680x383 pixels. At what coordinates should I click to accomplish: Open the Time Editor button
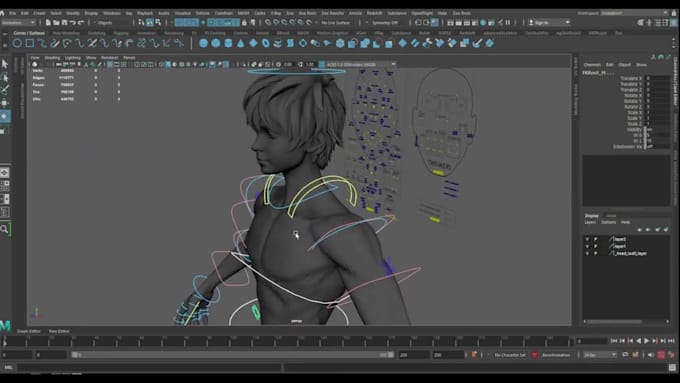point(59,331)
